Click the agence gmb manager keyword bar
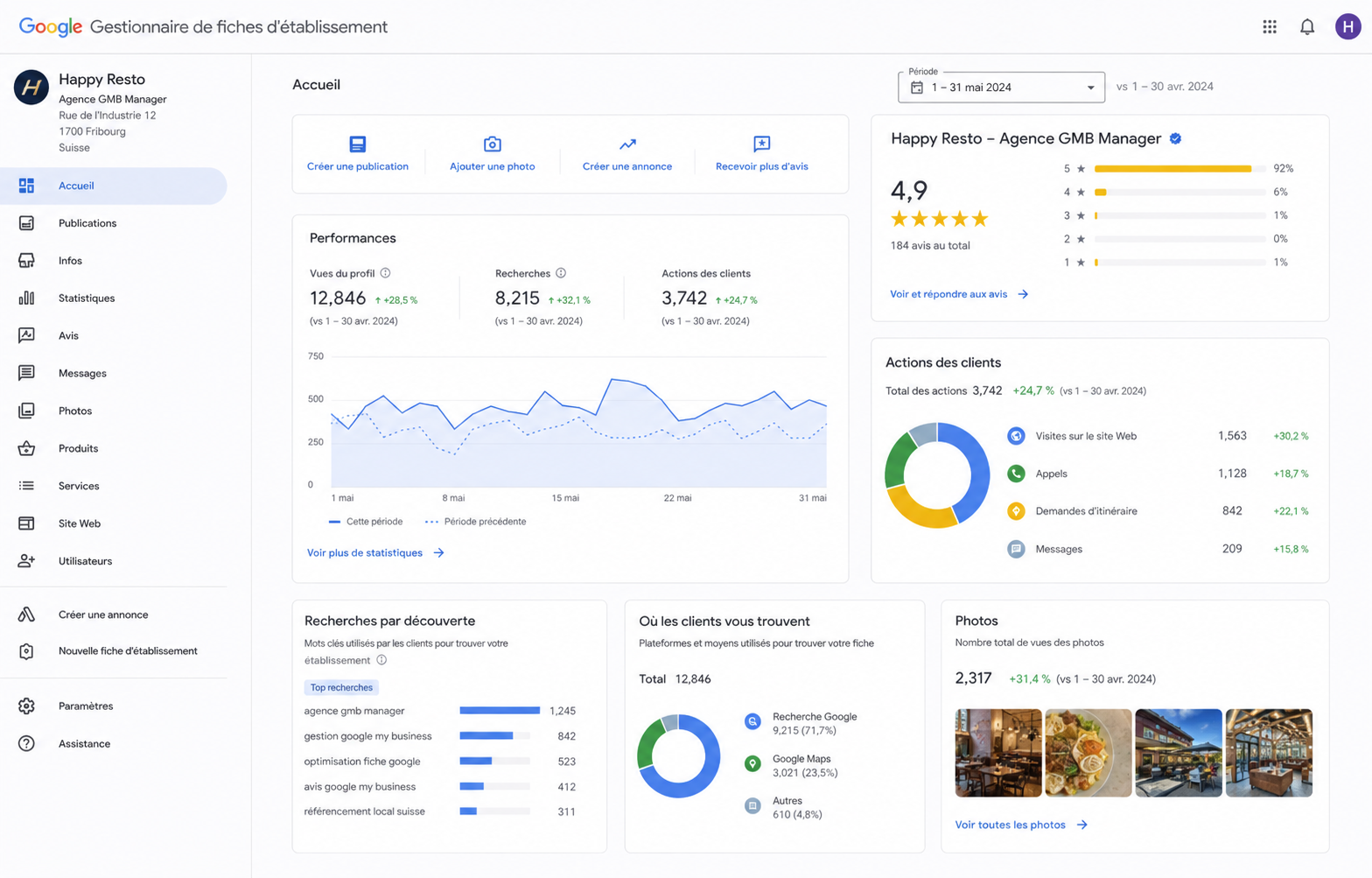 pos(500,711)
